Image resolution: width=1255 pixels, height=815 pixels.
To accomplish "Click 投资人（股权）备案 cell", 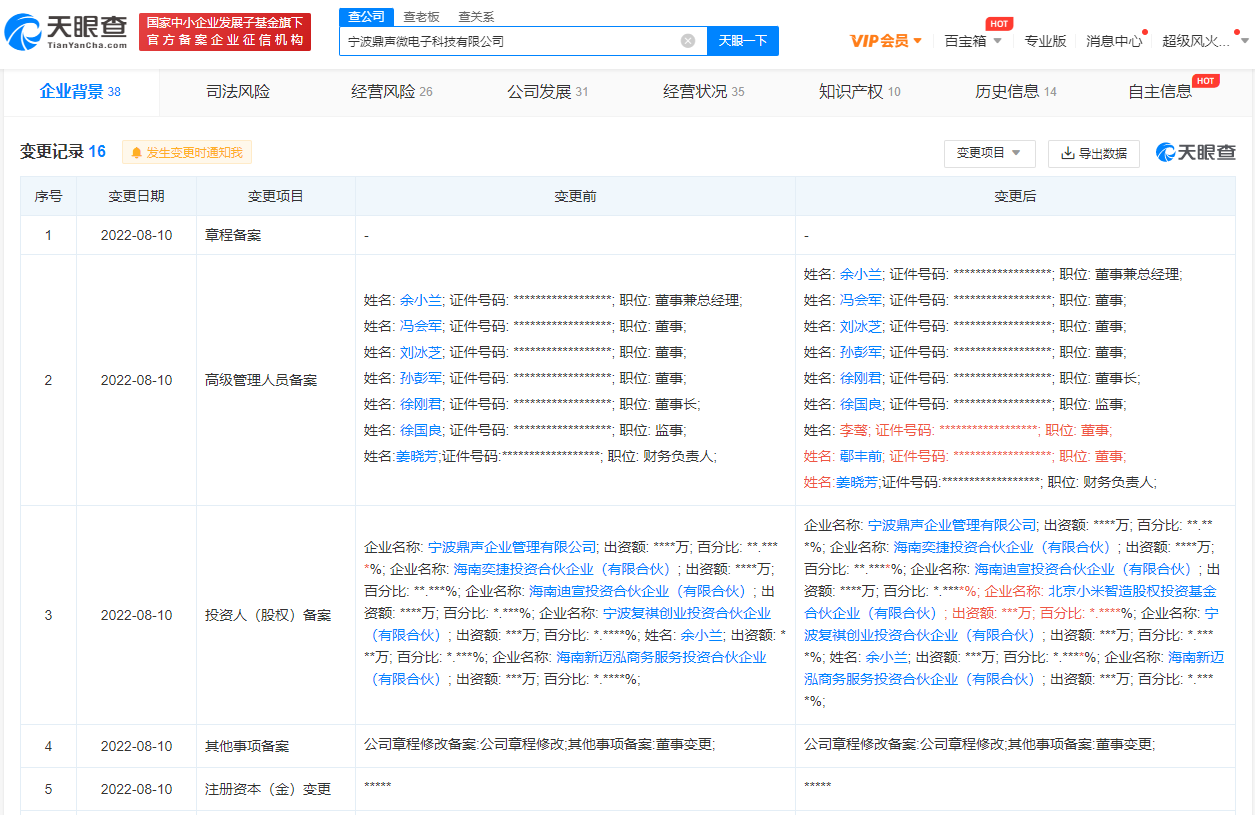I will [x=276, y=615].
